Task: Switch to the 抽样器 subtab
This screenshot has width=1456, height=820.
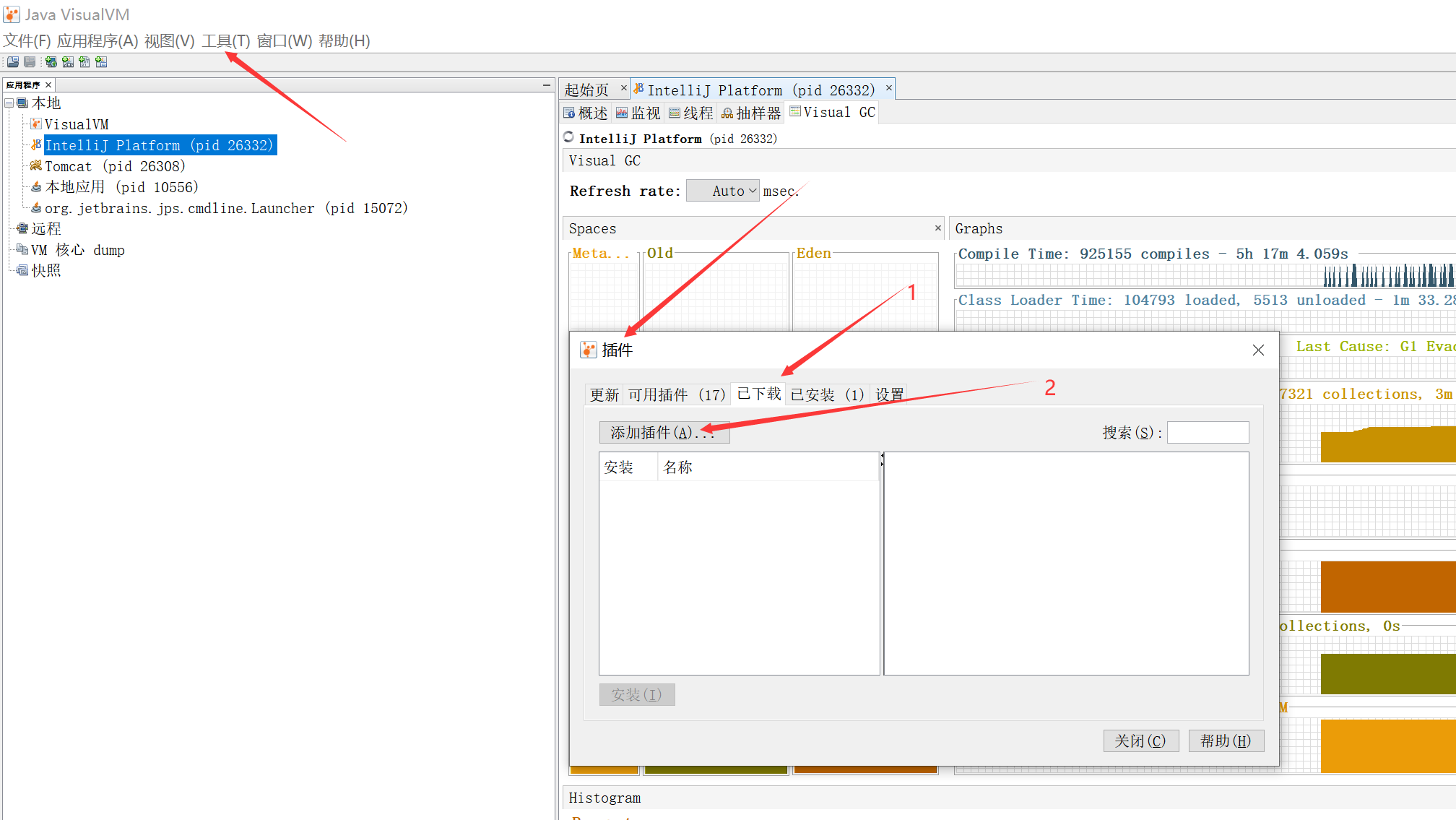Action: coord(751,113)
